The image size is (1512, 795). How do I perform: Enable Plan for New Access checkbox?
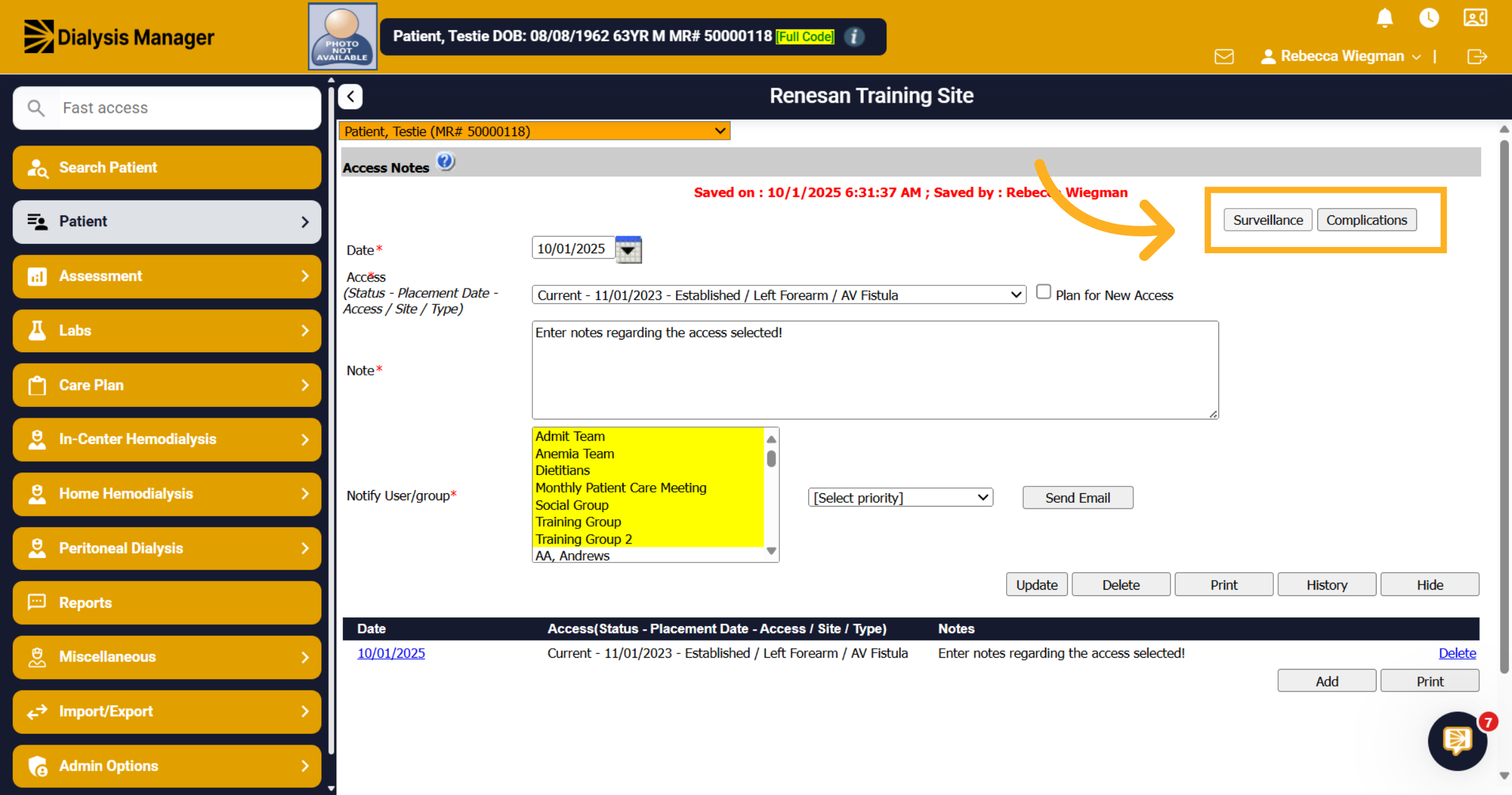point(1043,292)
